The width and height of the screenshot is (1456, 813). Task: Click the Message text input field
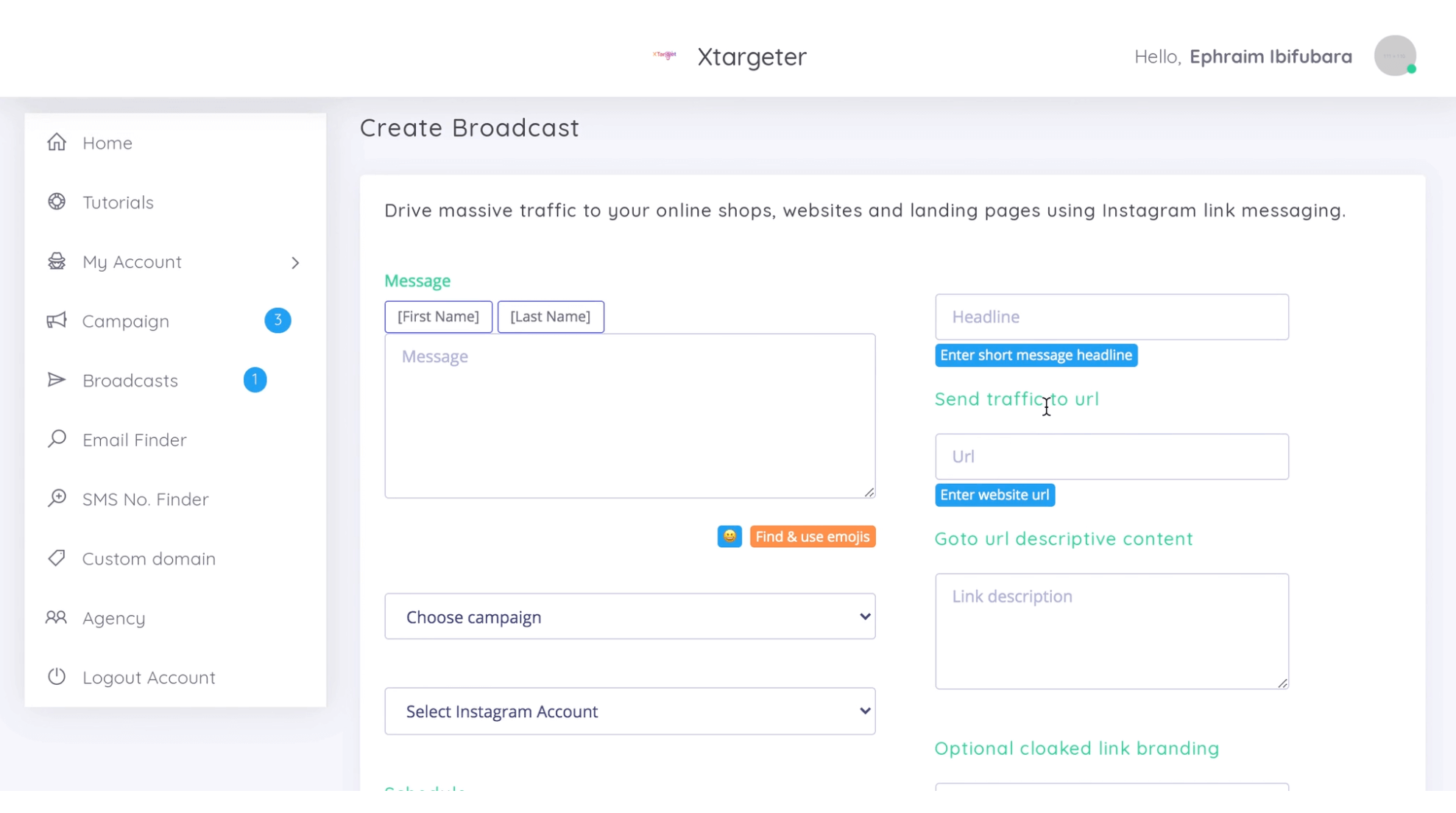coord(630,415)
